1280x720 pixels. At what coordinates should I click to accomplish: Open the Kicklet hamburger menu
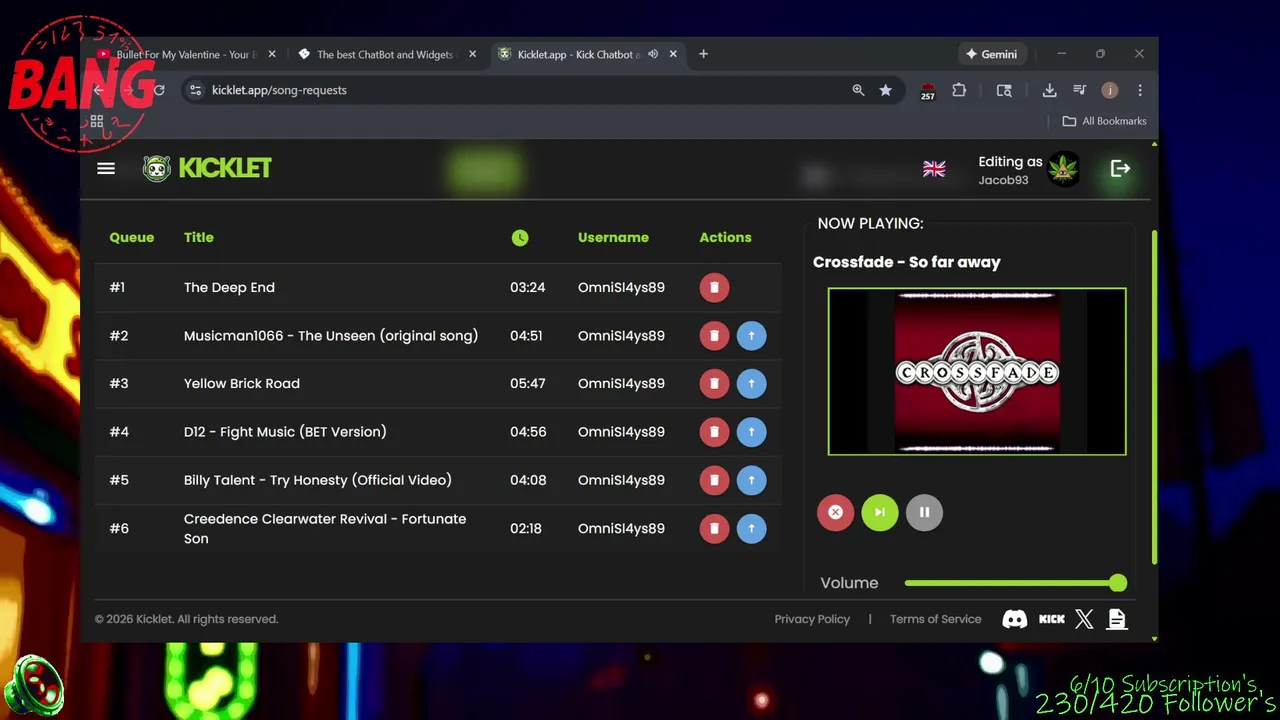pos(106,168)
